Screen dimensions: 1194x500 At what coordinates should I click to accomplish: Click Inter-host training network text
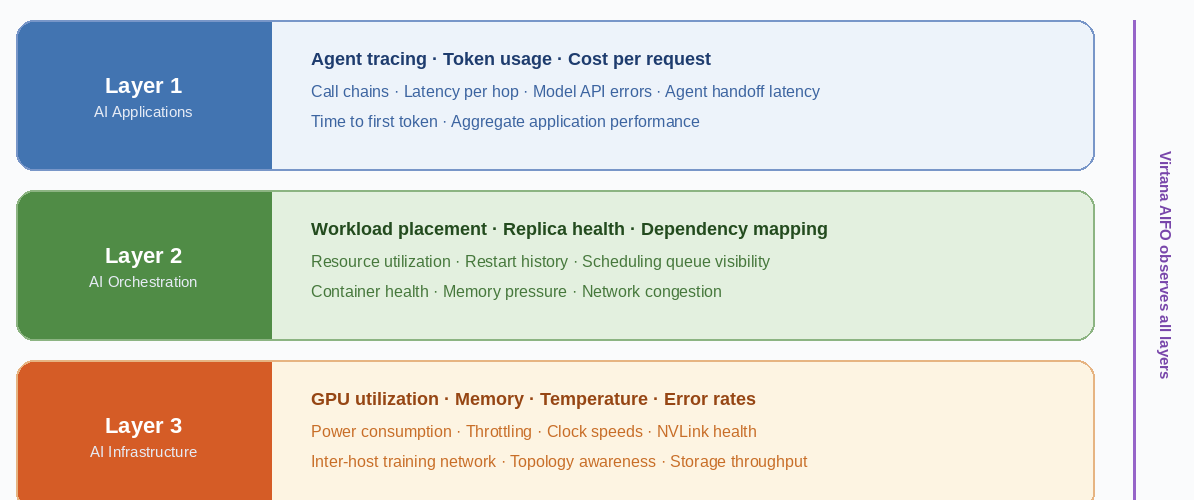tap(403, 462)
